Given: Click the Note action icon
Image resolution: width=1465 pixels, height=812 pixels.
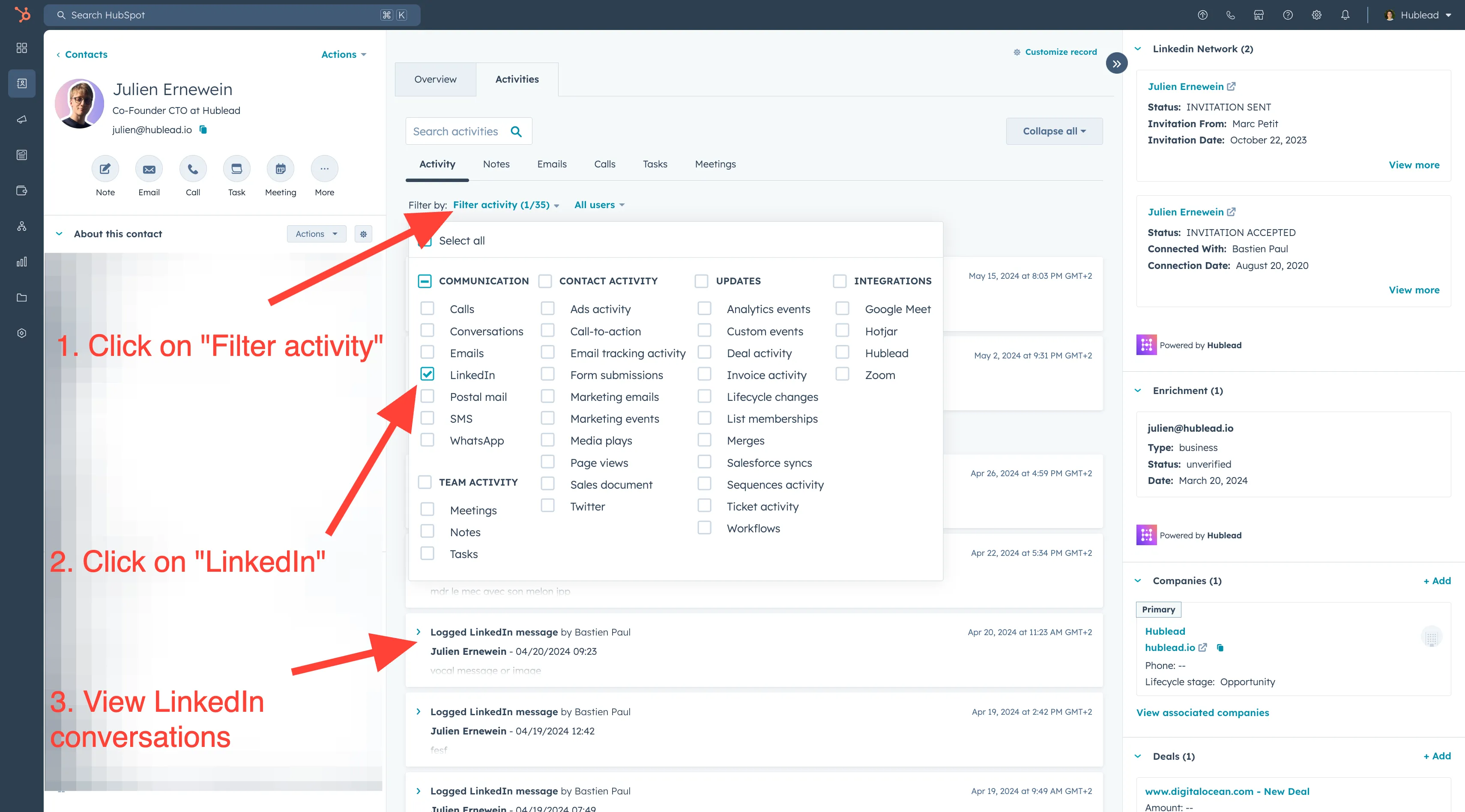Looking at the screenshot, I should pyautogui.click(x=105, y=169).
